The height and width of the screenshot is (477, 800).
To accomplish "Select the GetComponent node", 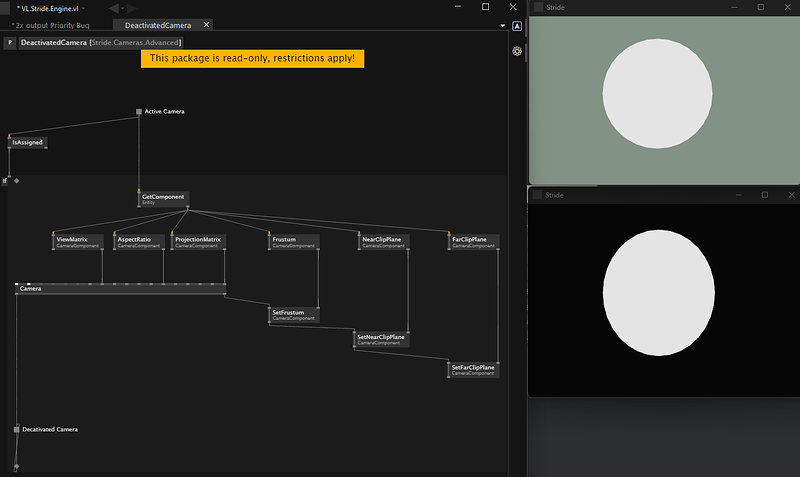I will point(163,199).
